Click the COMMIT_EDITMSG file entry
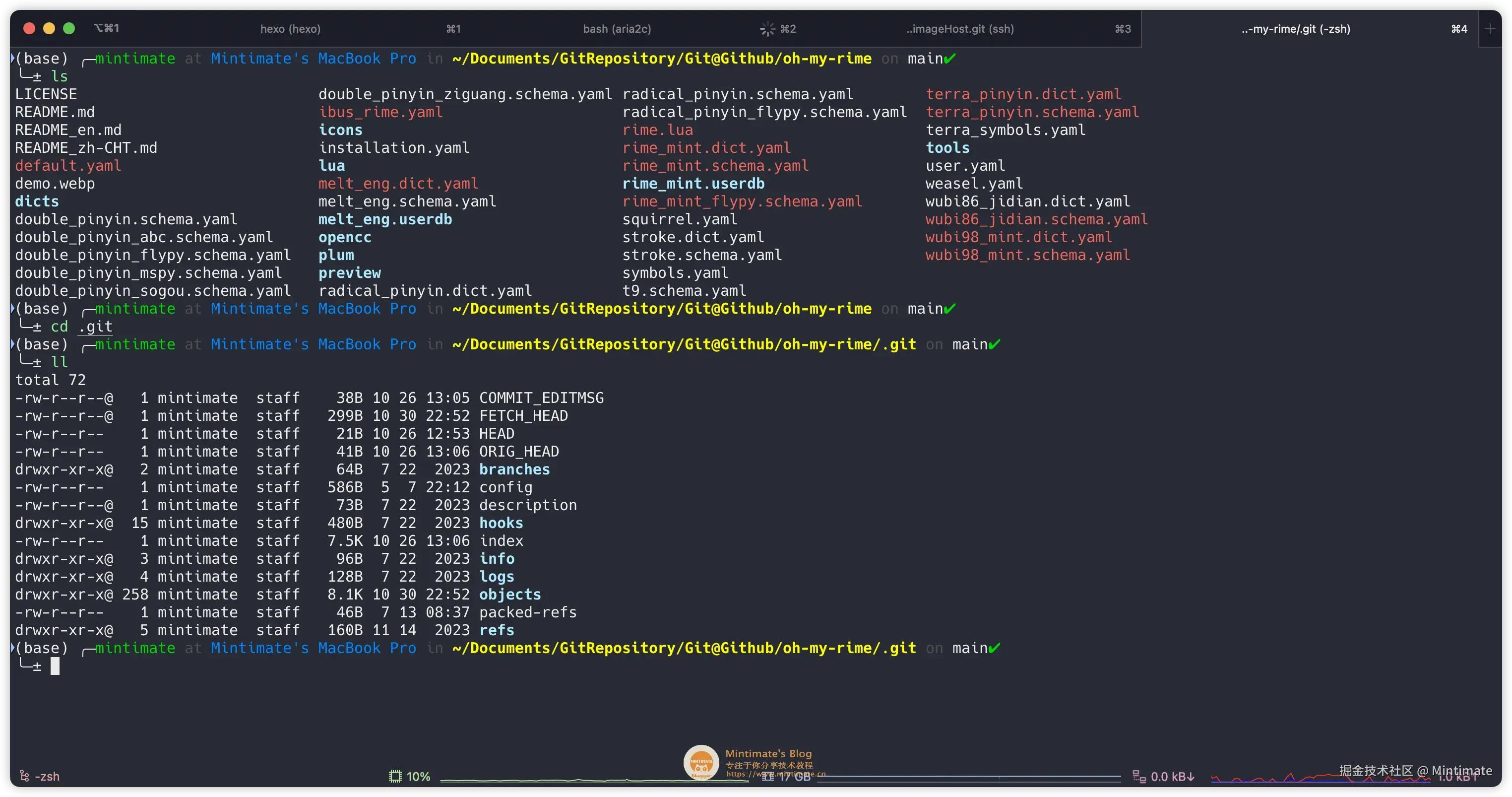This screenshot has width=1512, height=797. [x=541, y=398]
